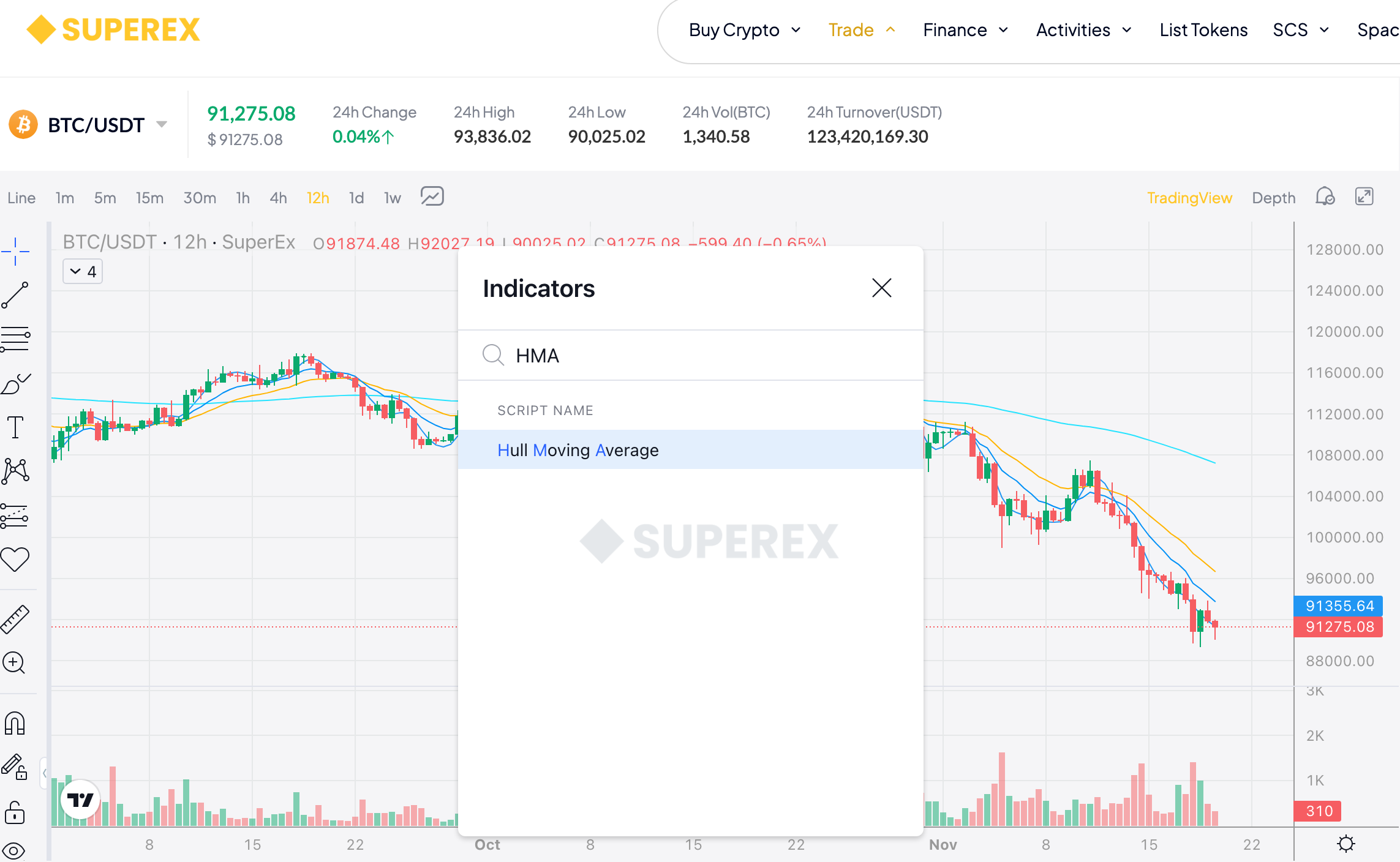Click the zoom in tool

(14, 663)
